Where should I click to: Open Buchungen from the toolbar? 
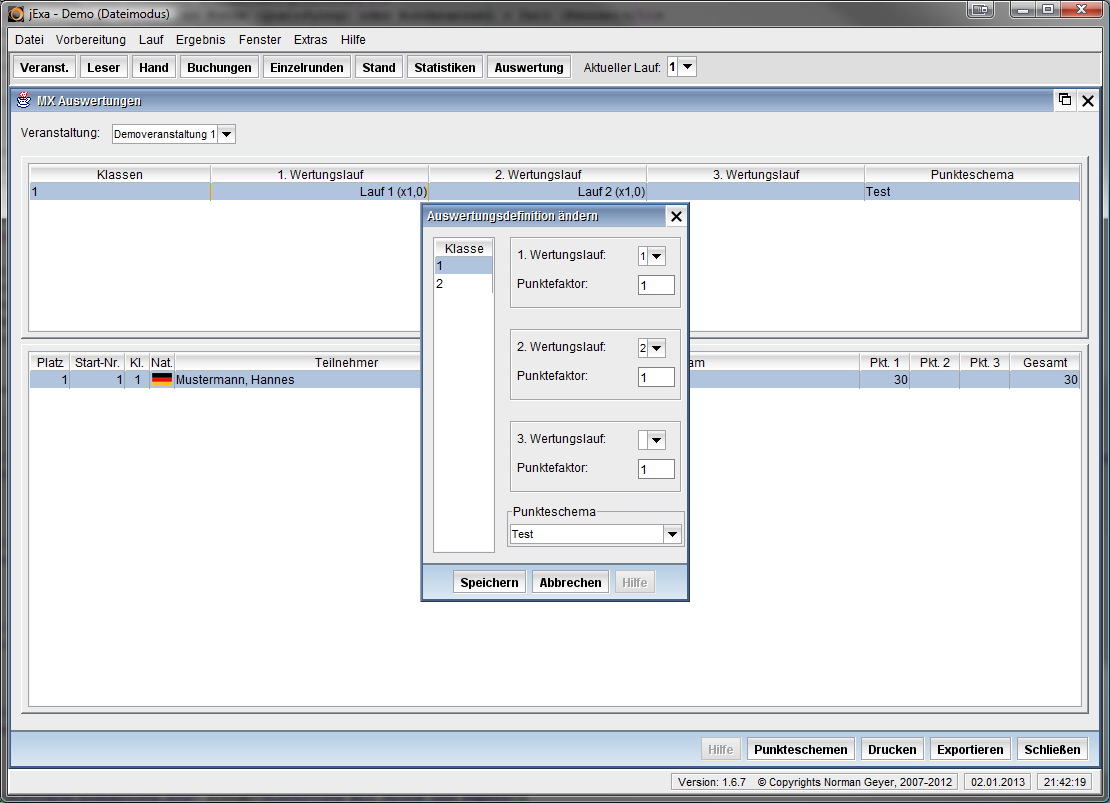tap(219, 67)
